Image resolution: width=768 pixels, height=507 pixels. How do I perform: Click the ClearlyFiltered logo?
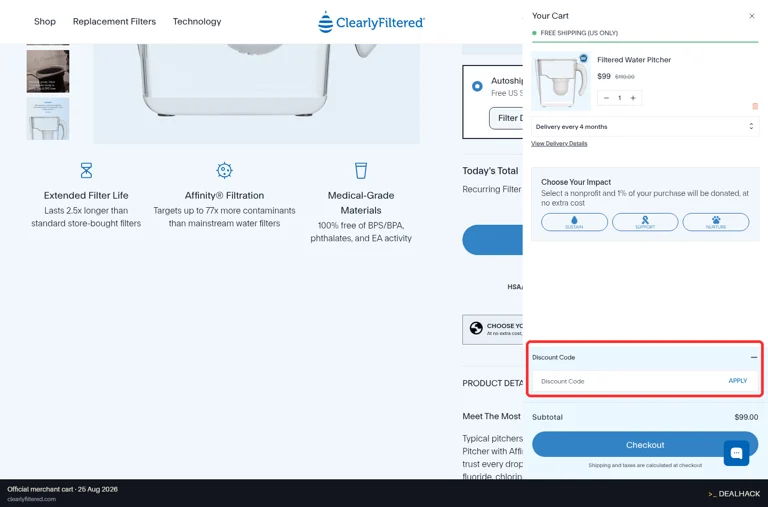click(x=371, y=22)
